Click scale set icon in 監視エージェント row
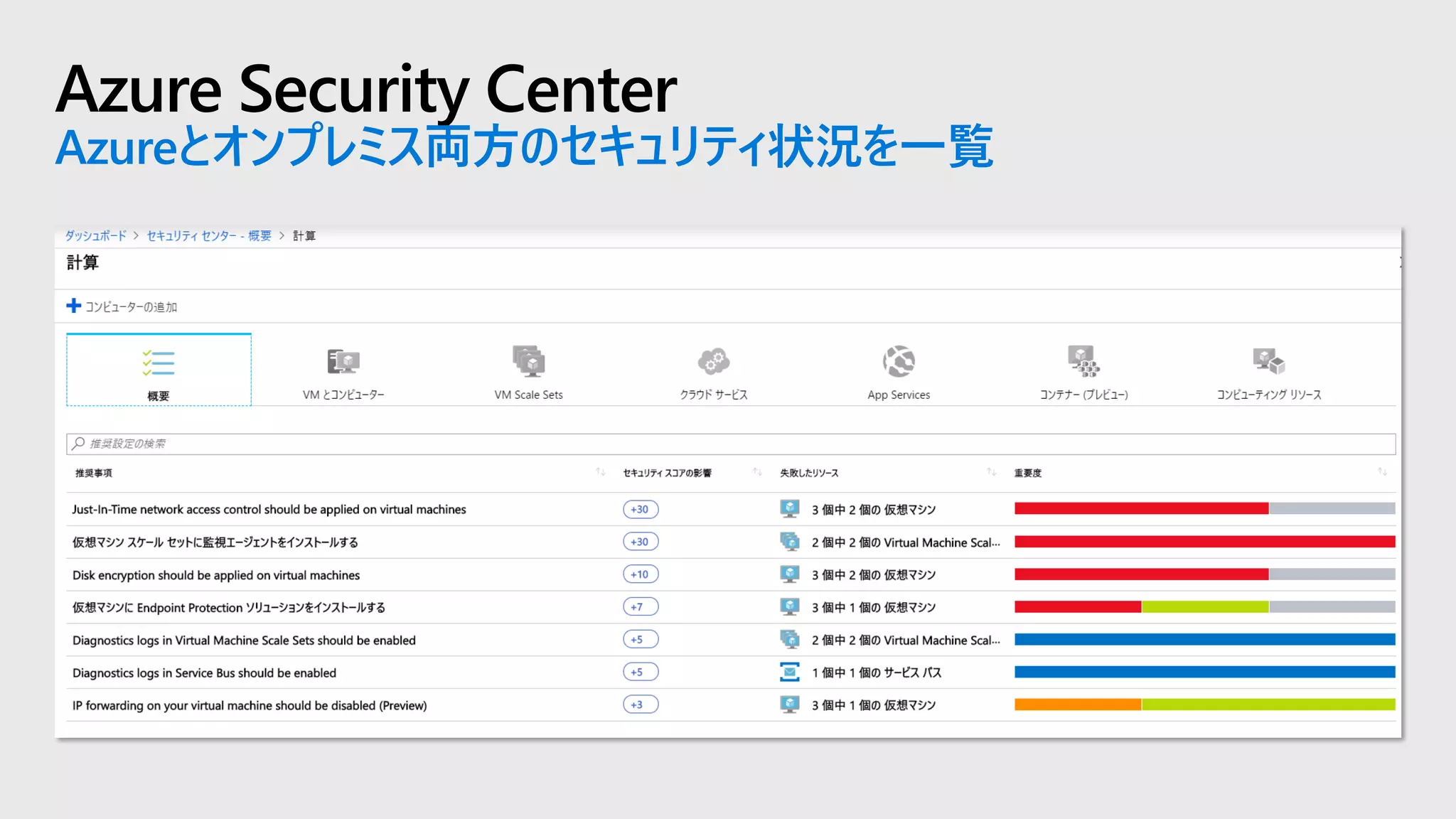1456x819 pixels. (790, 541)
